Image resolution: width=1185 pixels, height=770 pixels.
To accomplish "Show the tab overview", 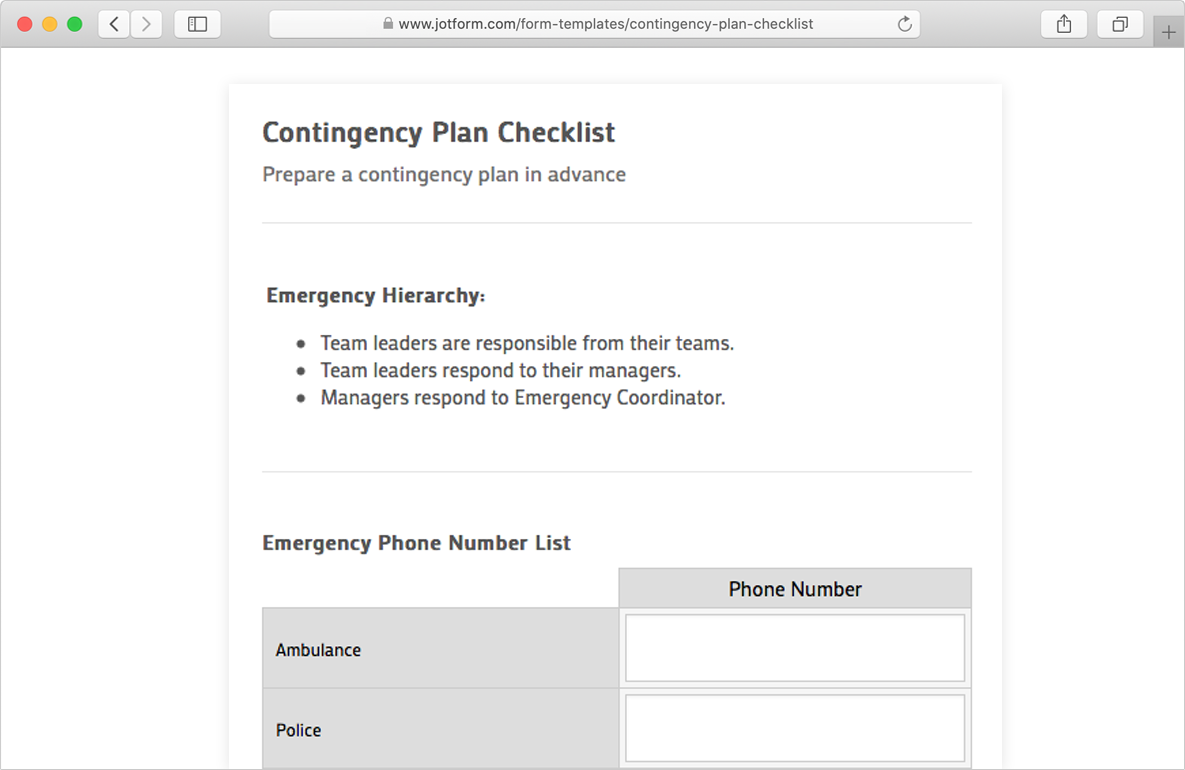I will point(1120,24).
